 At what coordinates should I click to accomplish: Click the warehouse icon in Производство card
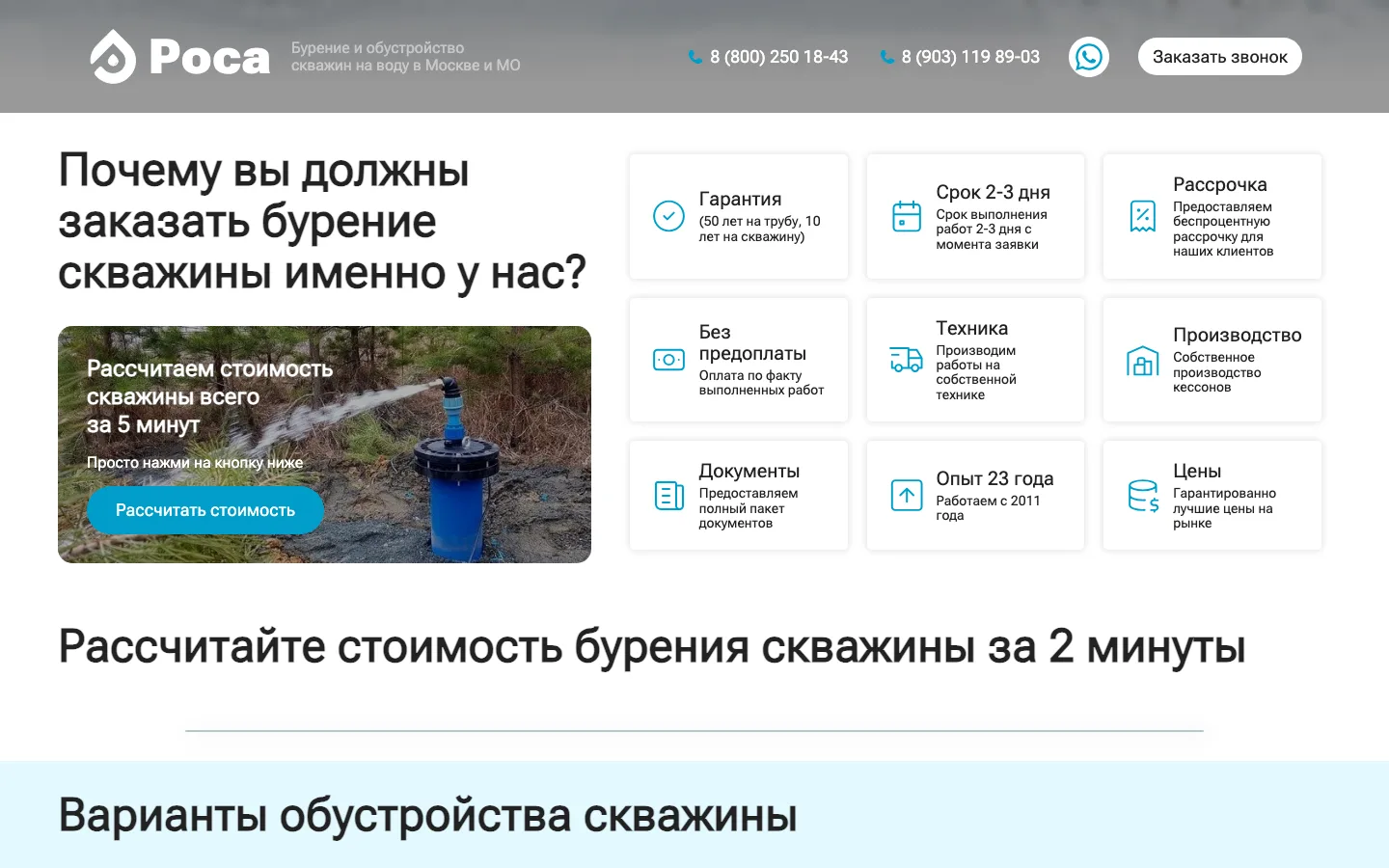1142,360
